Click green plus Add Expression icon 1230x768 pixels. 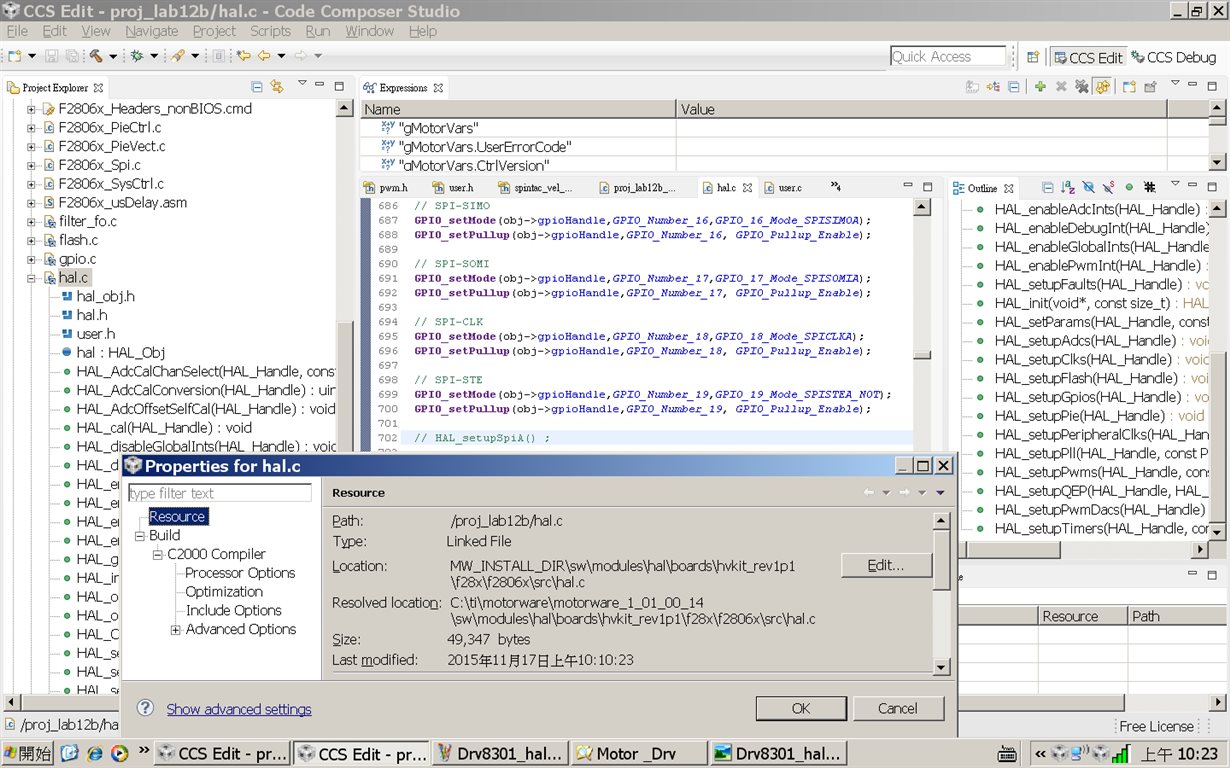(1040, 87)
